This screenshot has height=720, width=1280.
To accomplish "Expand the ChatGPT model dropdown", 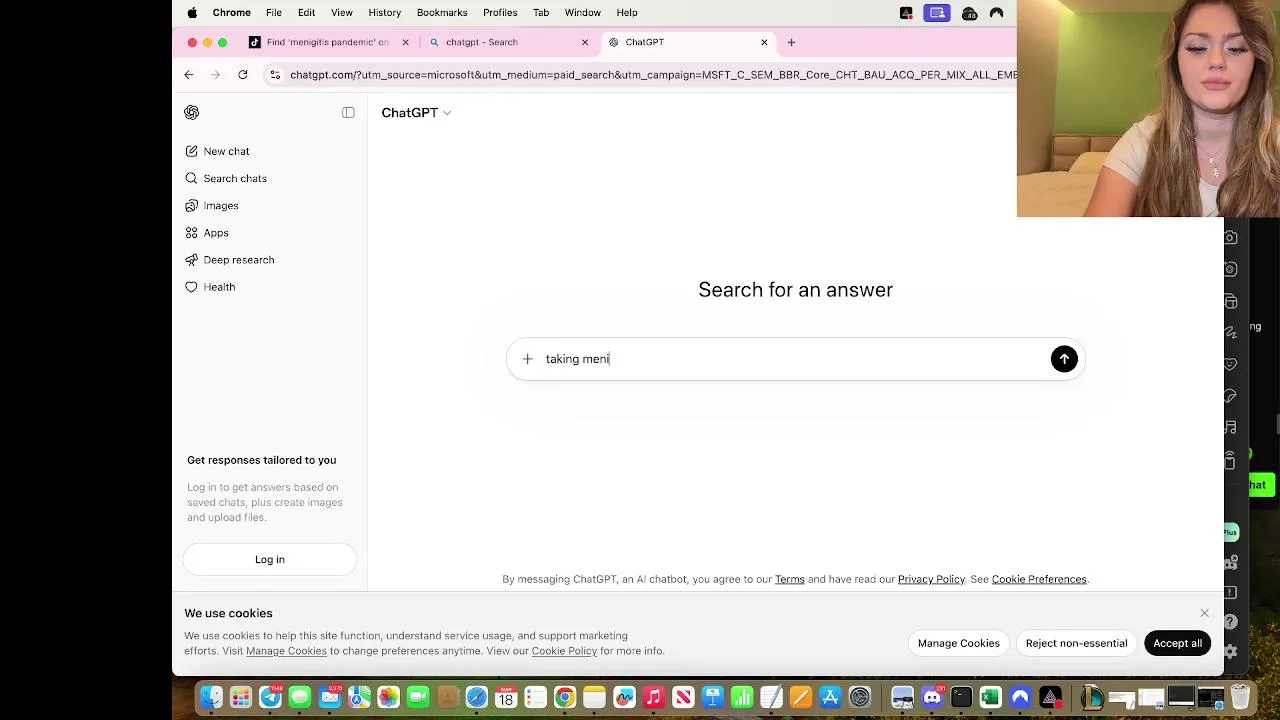I will 416,112.
